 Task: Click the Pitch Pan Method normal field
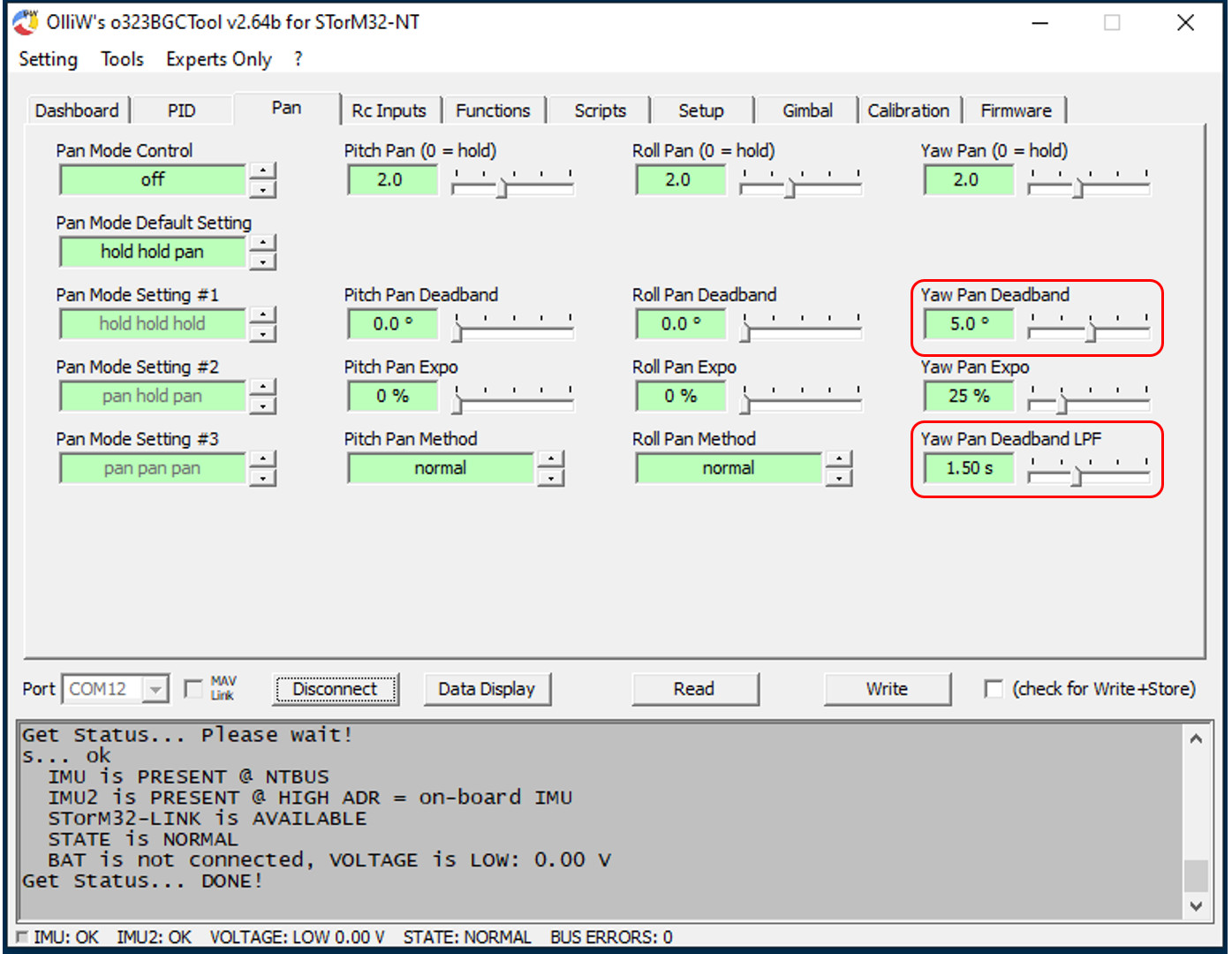441,468
